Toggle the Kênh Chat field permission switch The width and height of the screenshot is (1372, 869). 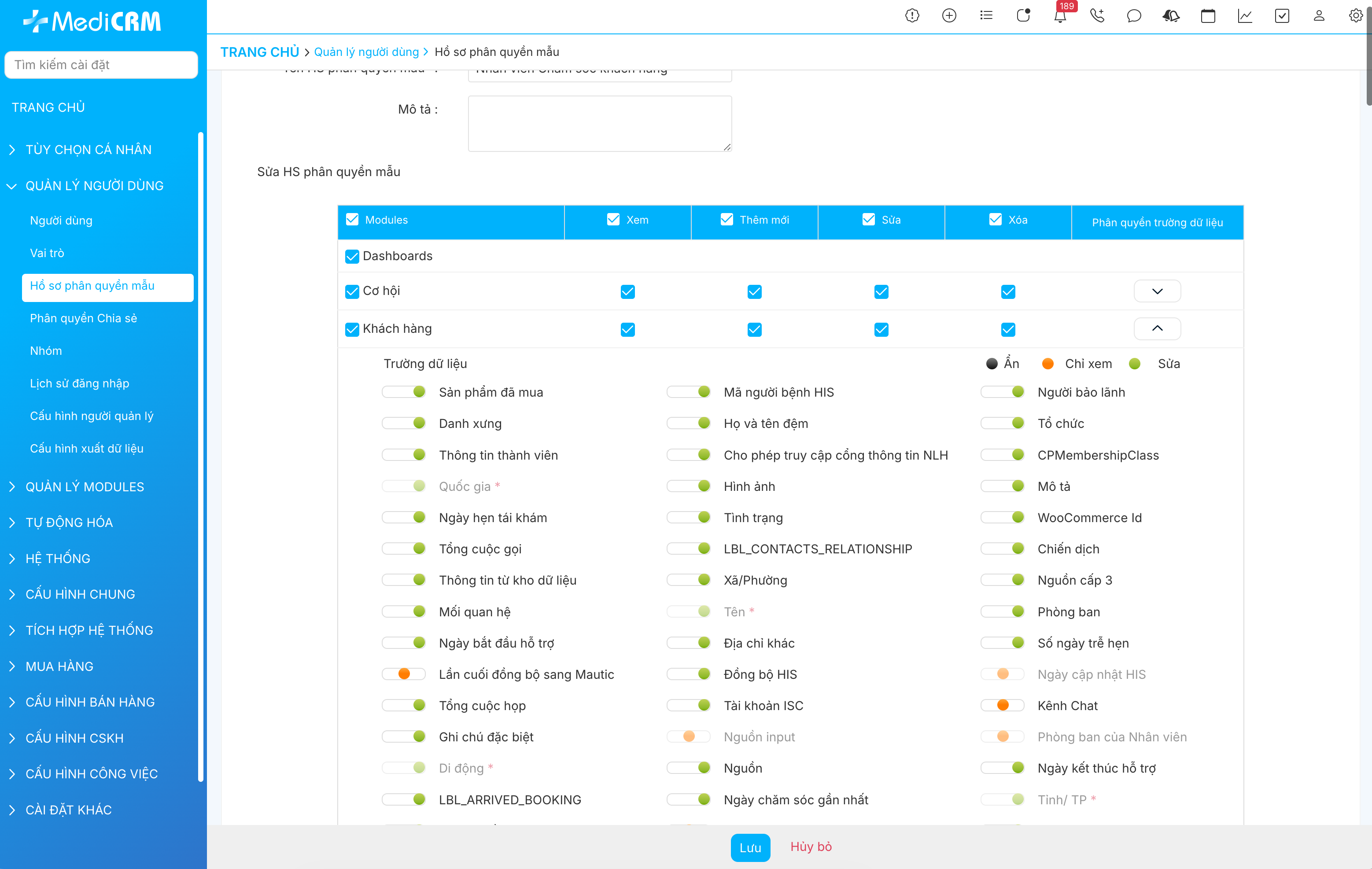pyautogui.click(x=1002, y=705)
